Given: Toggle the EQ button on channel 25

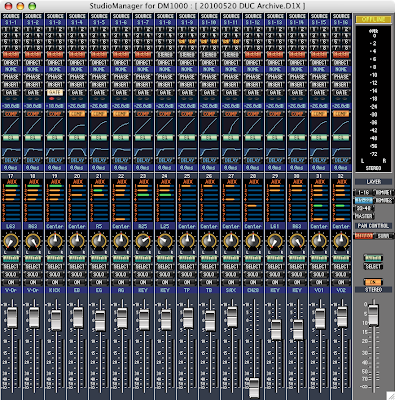Looking at the screenshot, I should click(187, 137).
